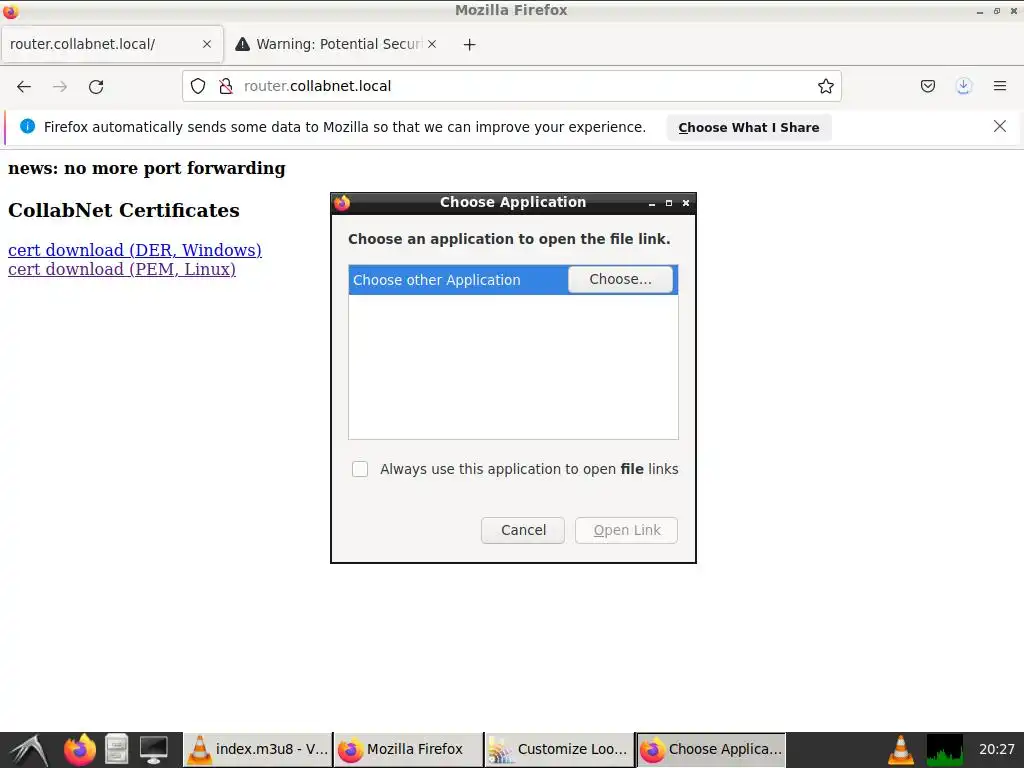Switch to Mozilla Firefox taskbar window
This screenshot has width=1024, height=768.
[x=409, y=750]
